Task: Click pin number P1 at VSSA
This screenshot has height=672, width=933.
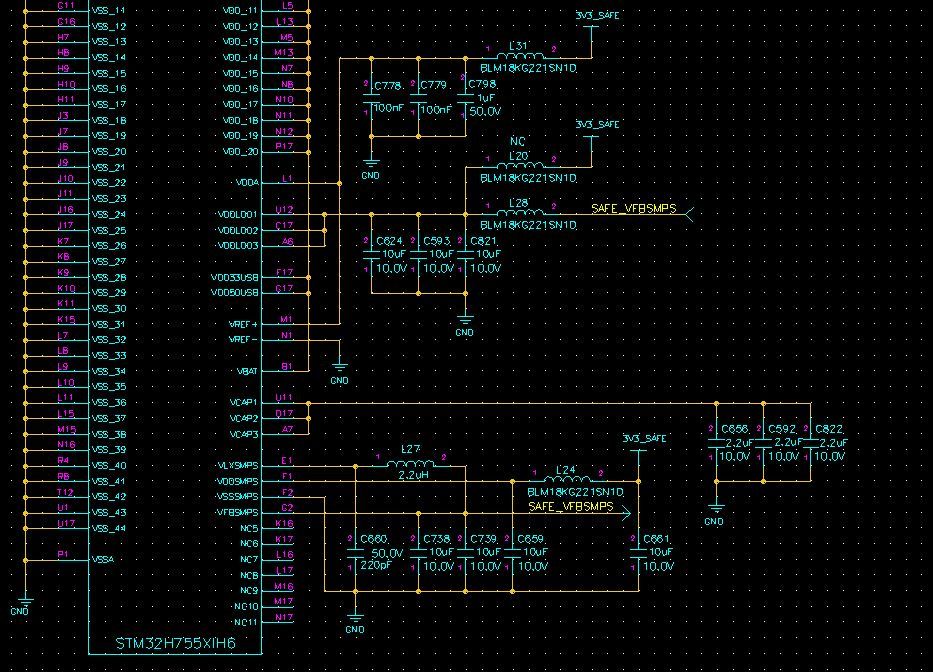Action: [63, 554]
